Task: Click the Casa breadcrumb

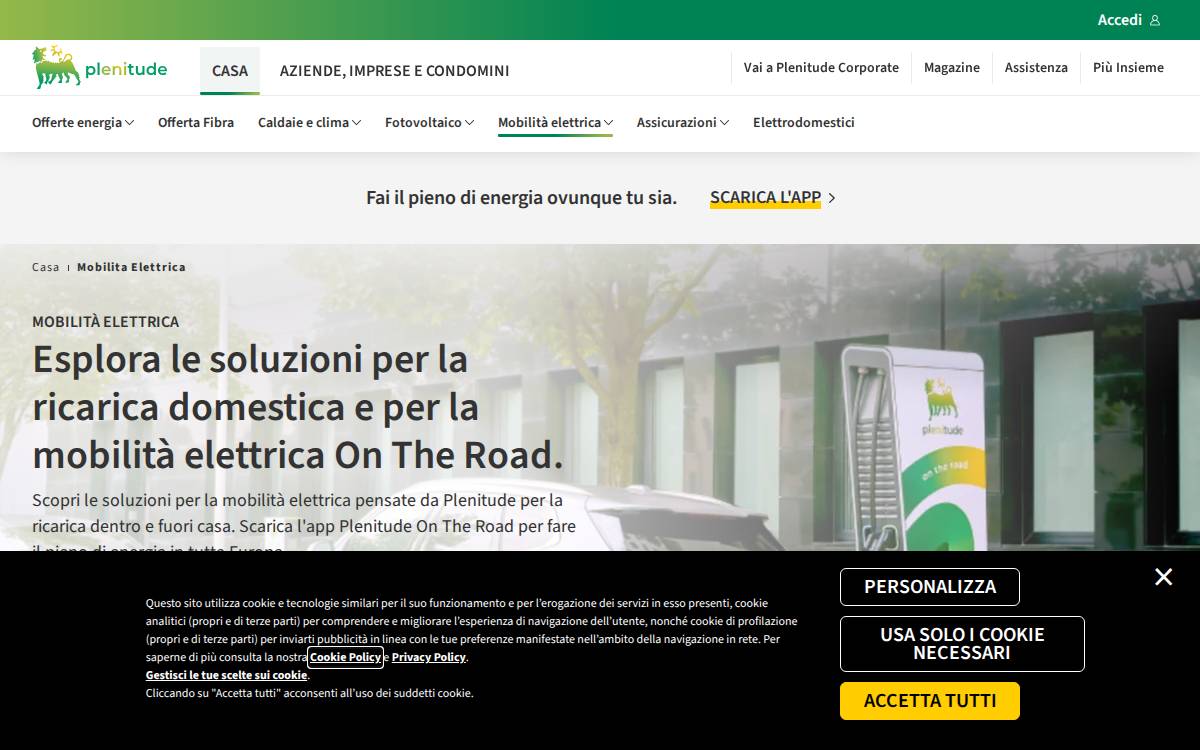Action: [x=46, y=267]
